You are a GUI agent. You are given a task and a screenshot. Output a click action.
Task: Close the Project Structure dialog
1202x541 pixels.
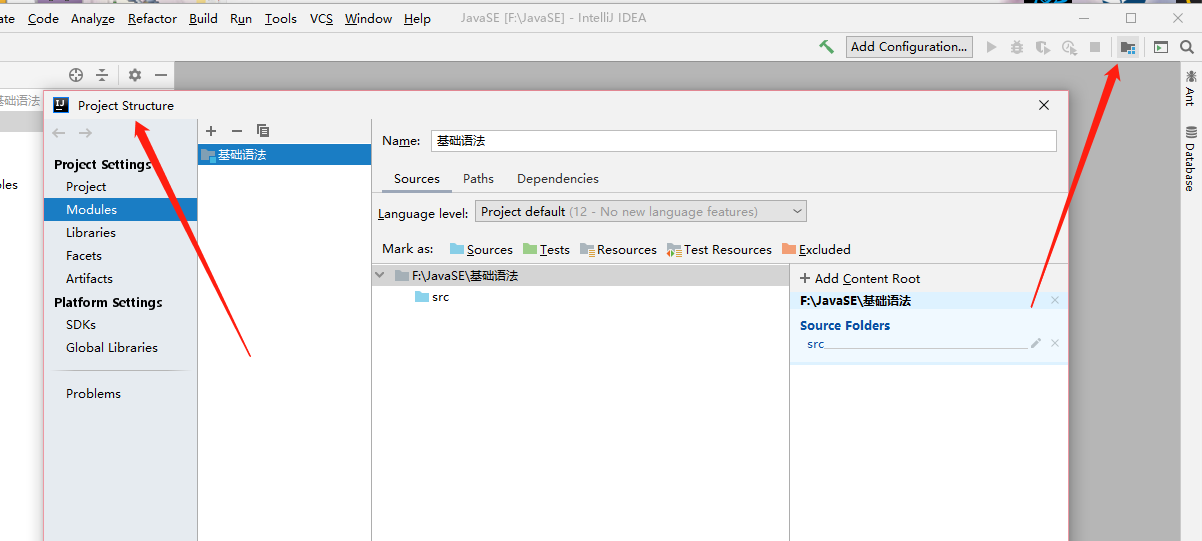(1044, 105)
